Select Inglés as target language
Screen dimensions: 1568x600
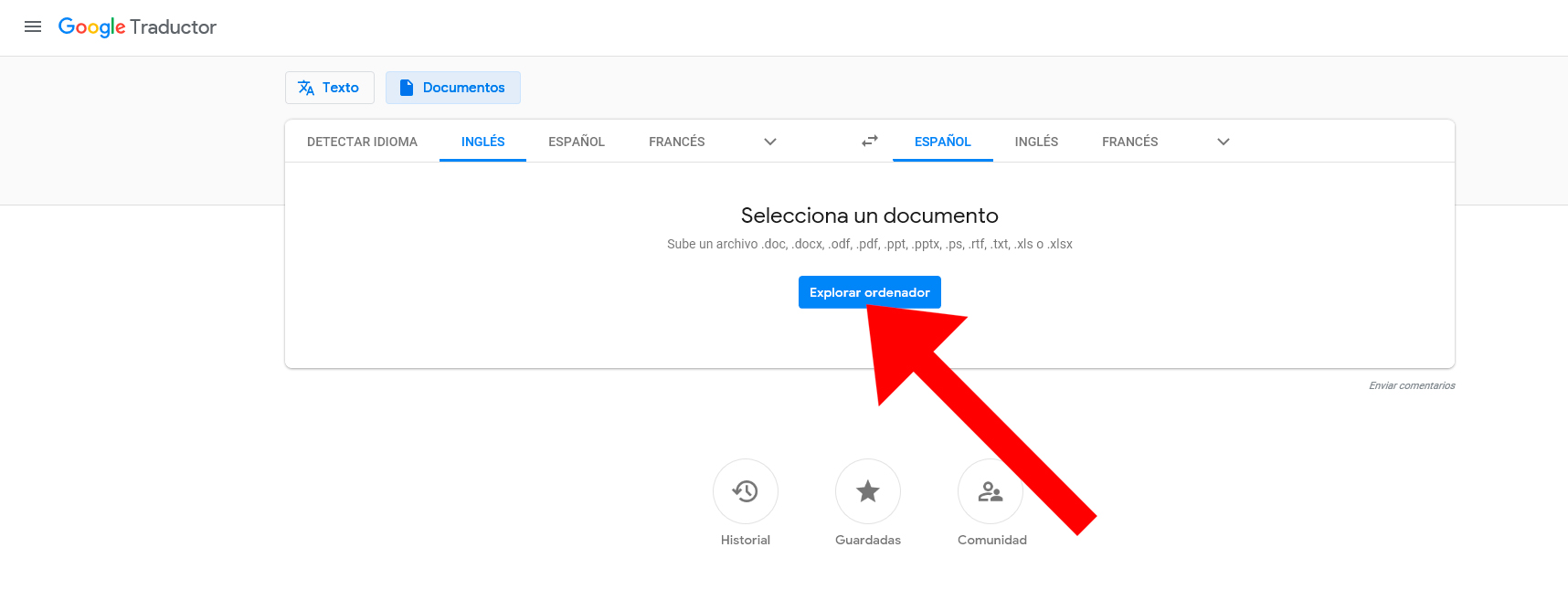[1036, 142]
